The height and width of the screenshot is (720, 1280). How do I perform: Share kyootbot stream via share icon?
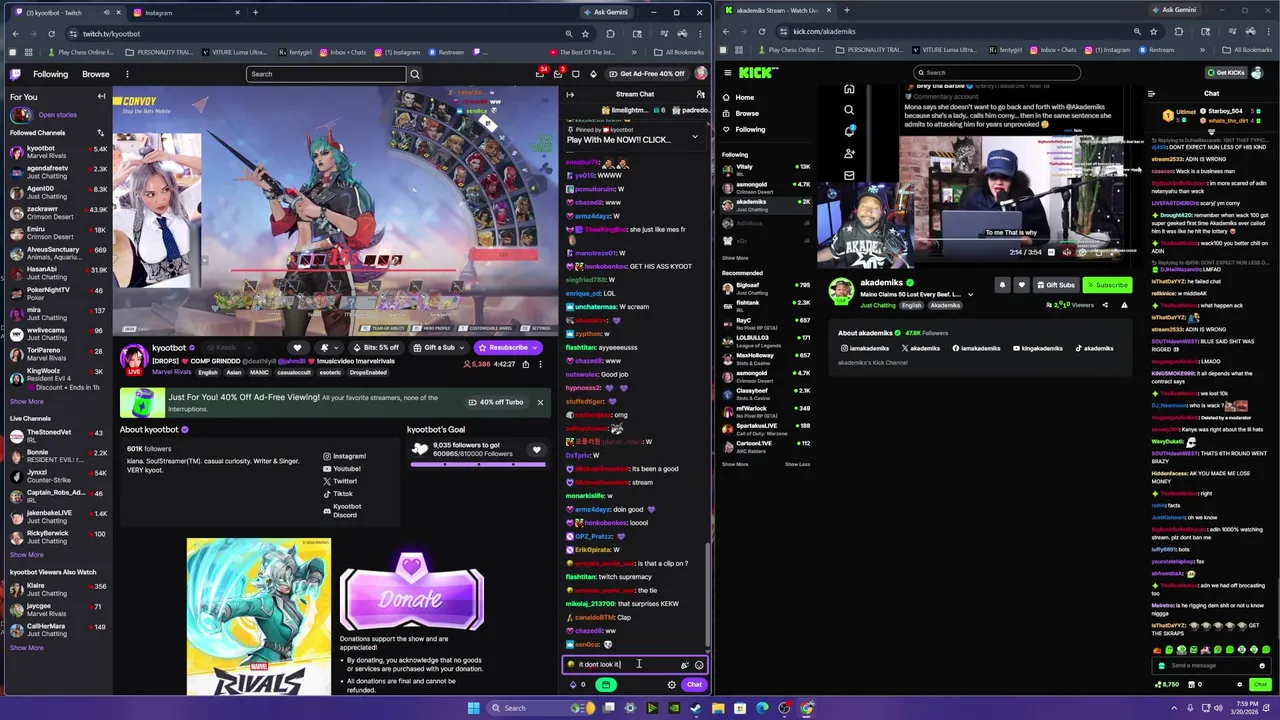coord(527,364)
